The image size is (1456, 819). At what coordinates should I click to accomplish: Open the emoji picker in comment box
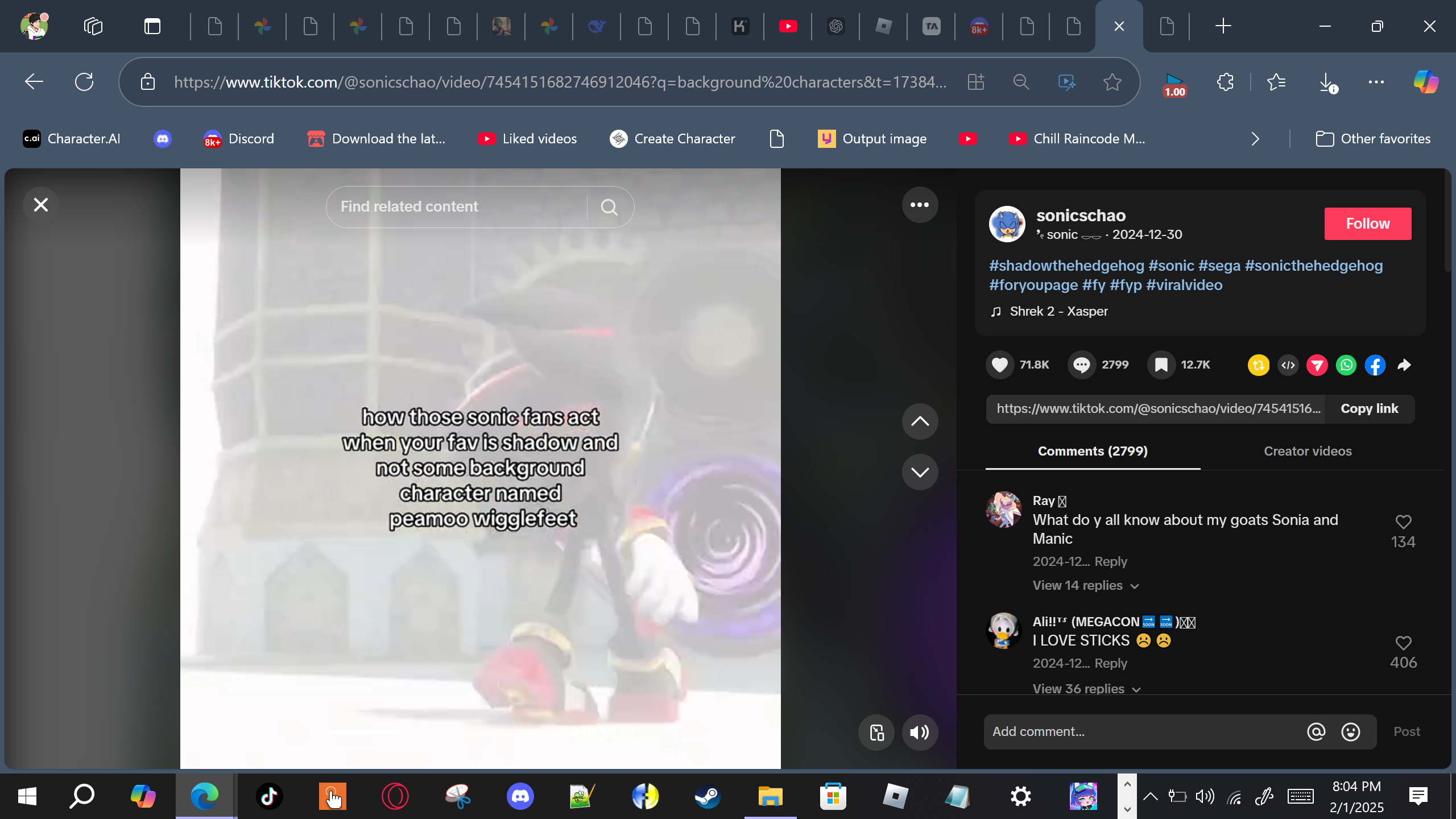click(1351, 732)
